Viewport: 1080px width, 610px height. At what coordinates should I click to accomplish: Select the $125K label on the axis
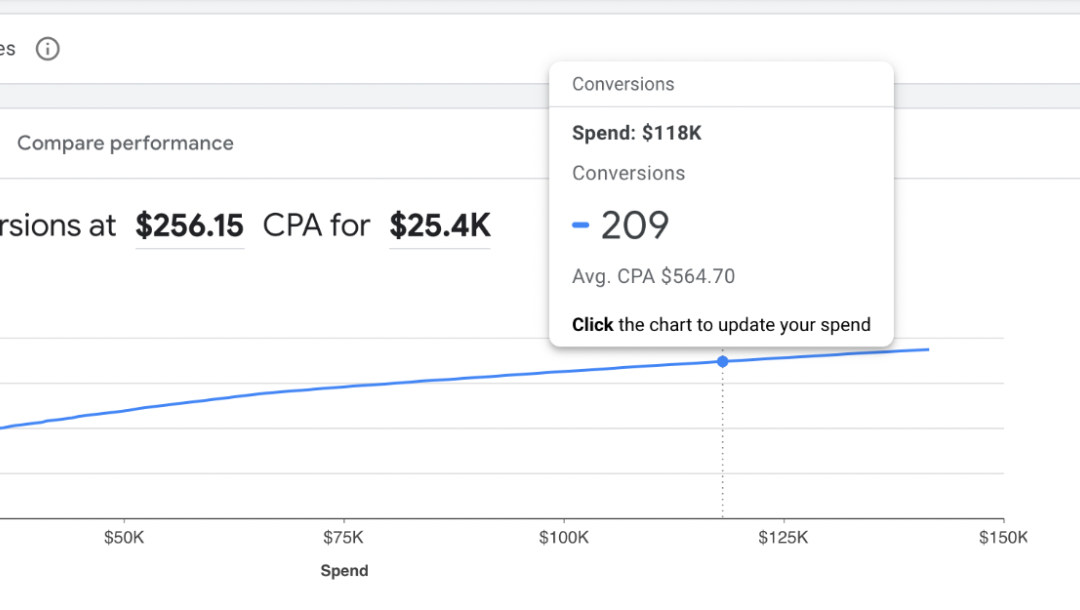[784, 537]
